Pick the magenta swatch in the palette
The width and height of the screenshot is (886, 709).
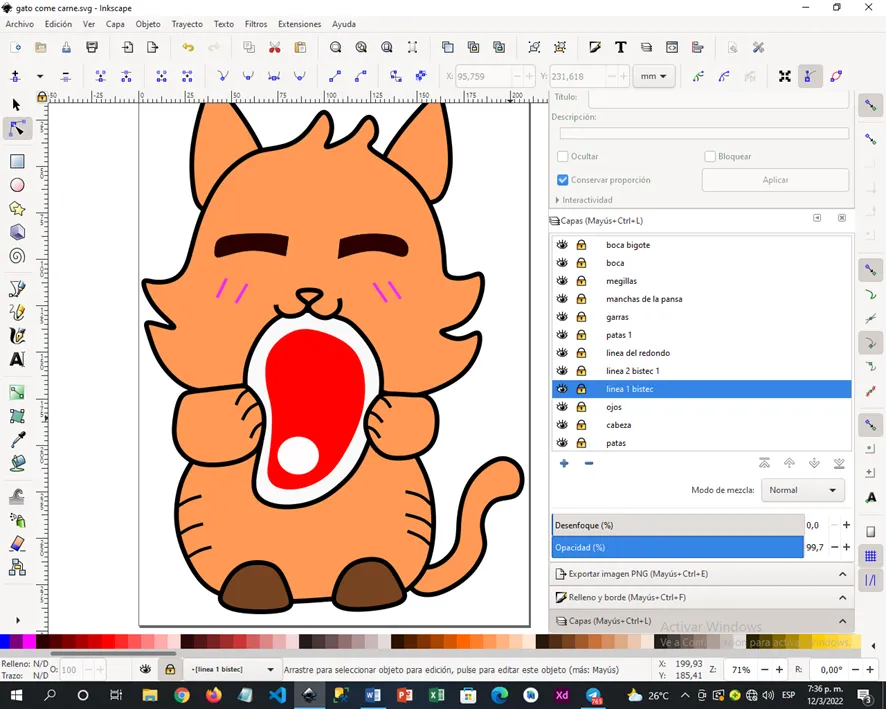(x=29, y=642)
